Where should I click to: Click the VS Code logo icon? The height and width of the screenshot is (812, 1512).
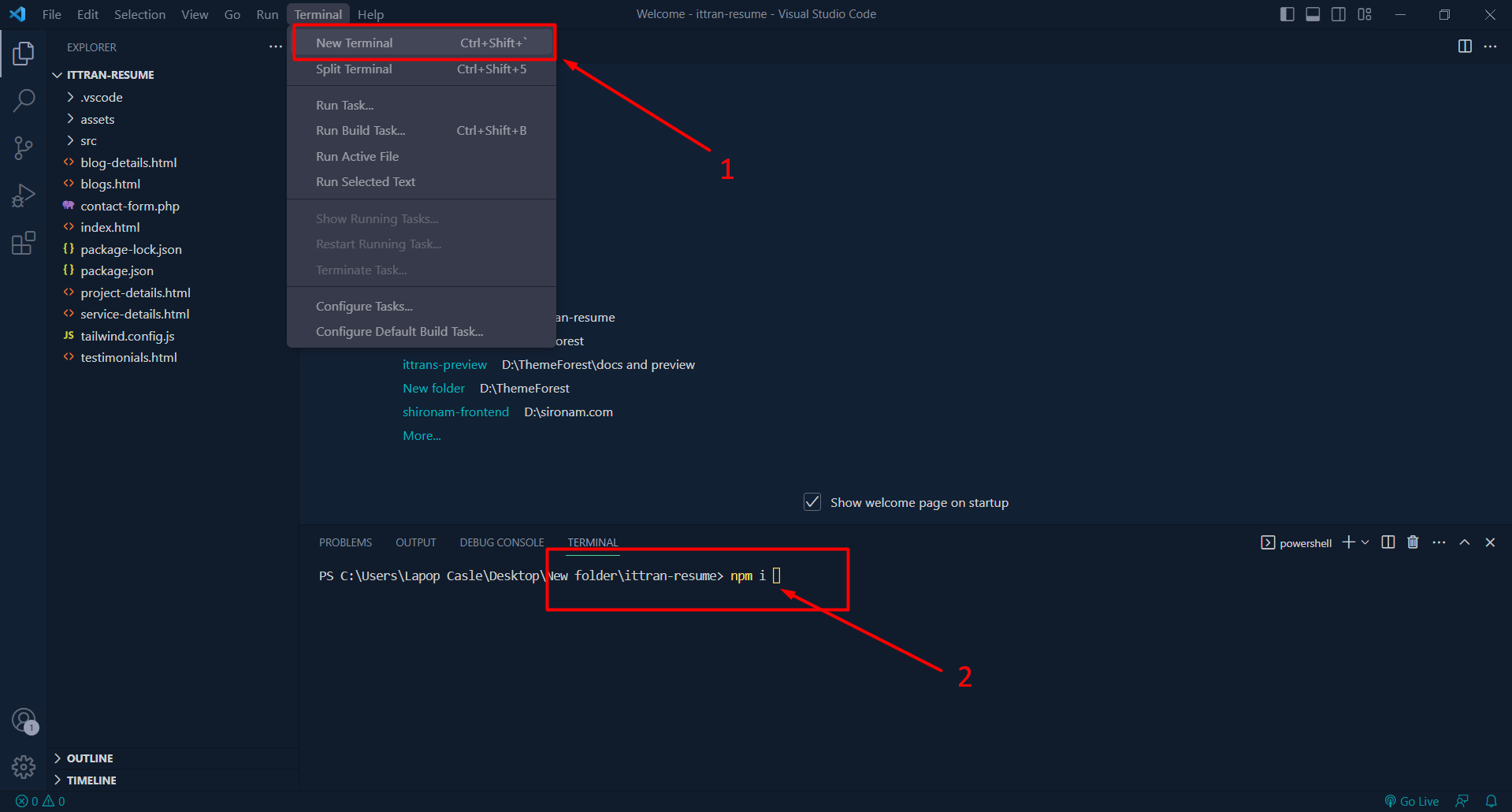click(x=17, y=14)
